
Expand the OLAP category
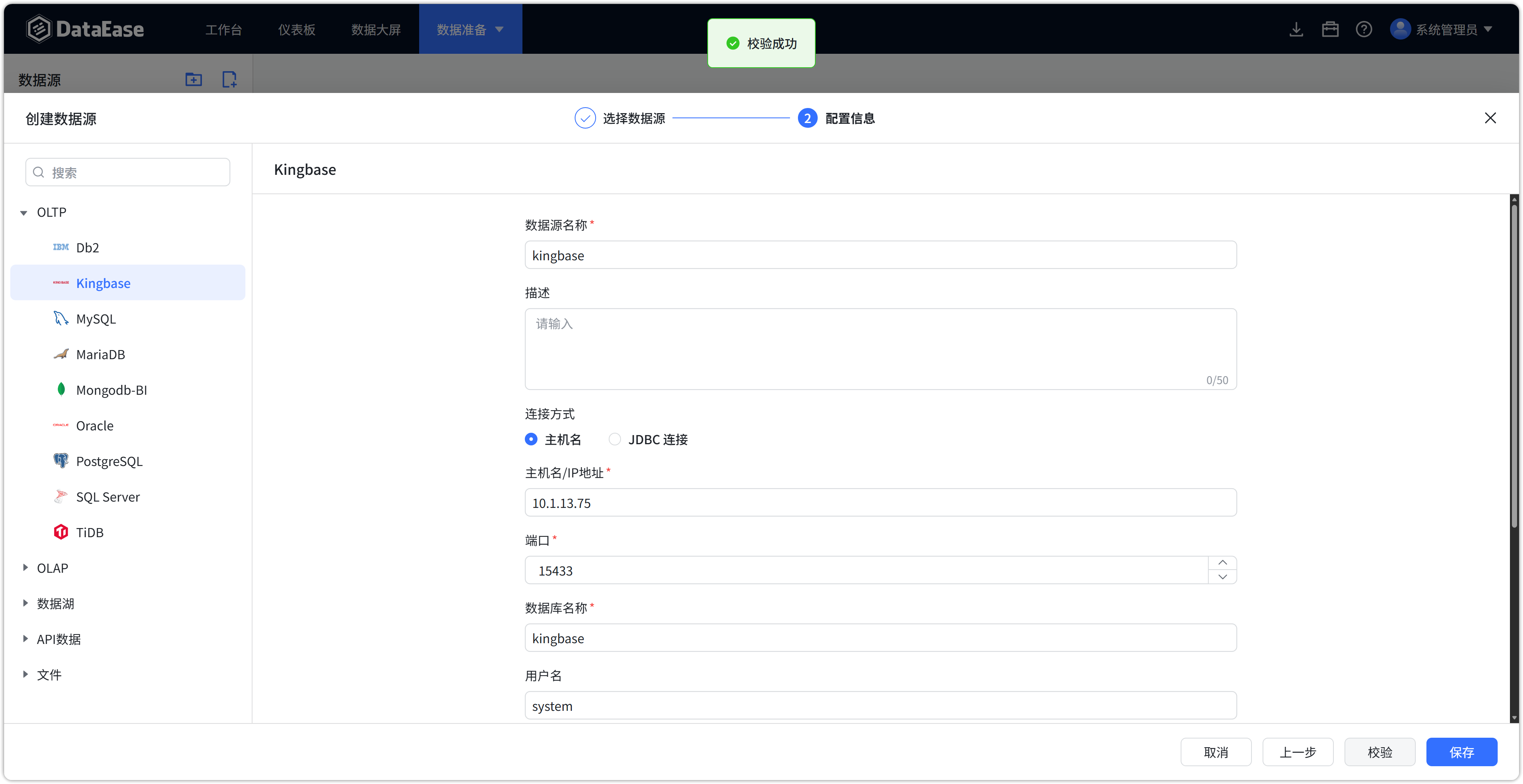click(x=25, y=567)
